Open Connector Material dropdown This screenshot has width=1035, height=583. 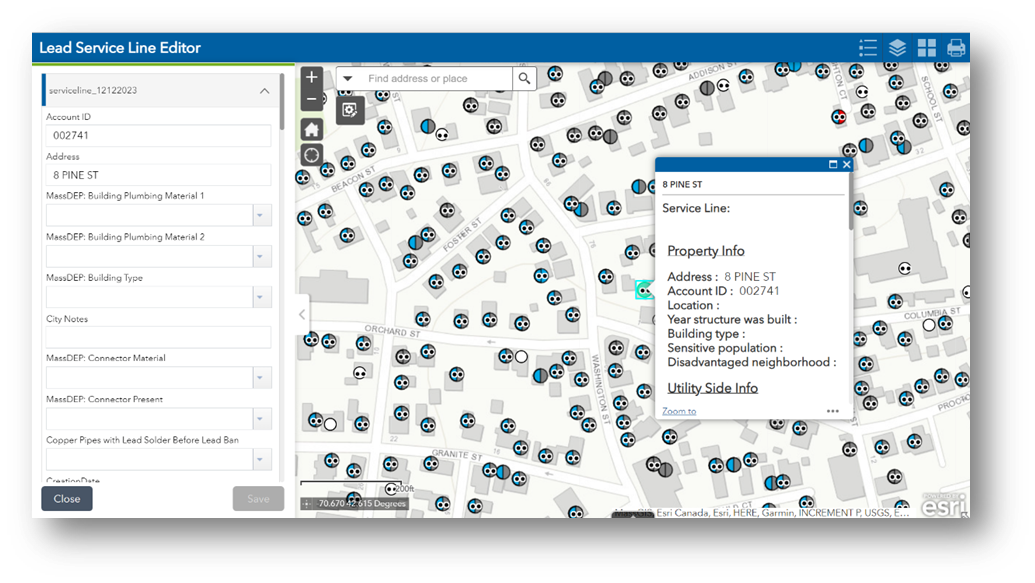coord(261,378)
